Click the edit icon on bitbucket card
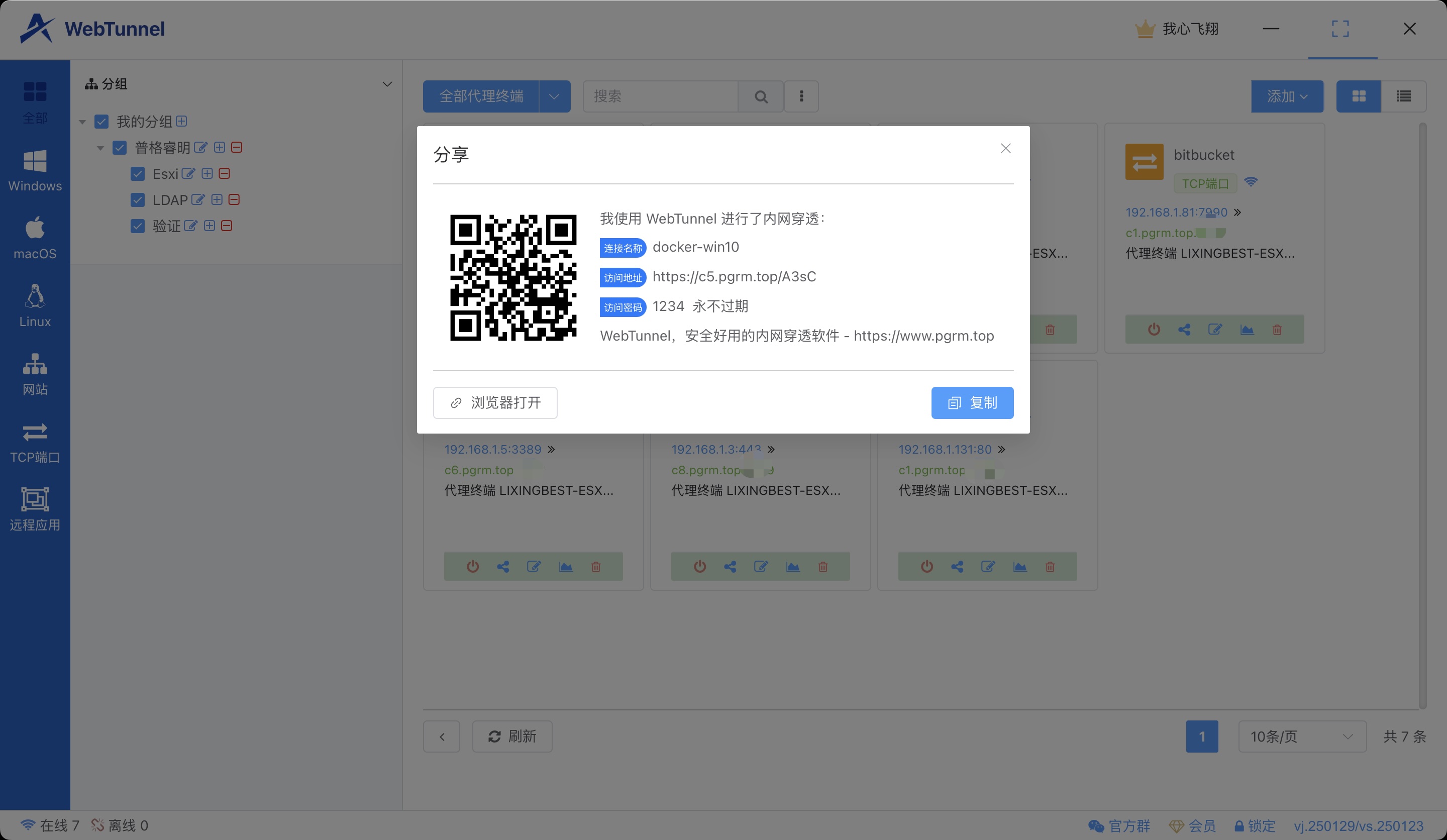The width and height of the screenshot is (1447, 840). click(1215, 330)
